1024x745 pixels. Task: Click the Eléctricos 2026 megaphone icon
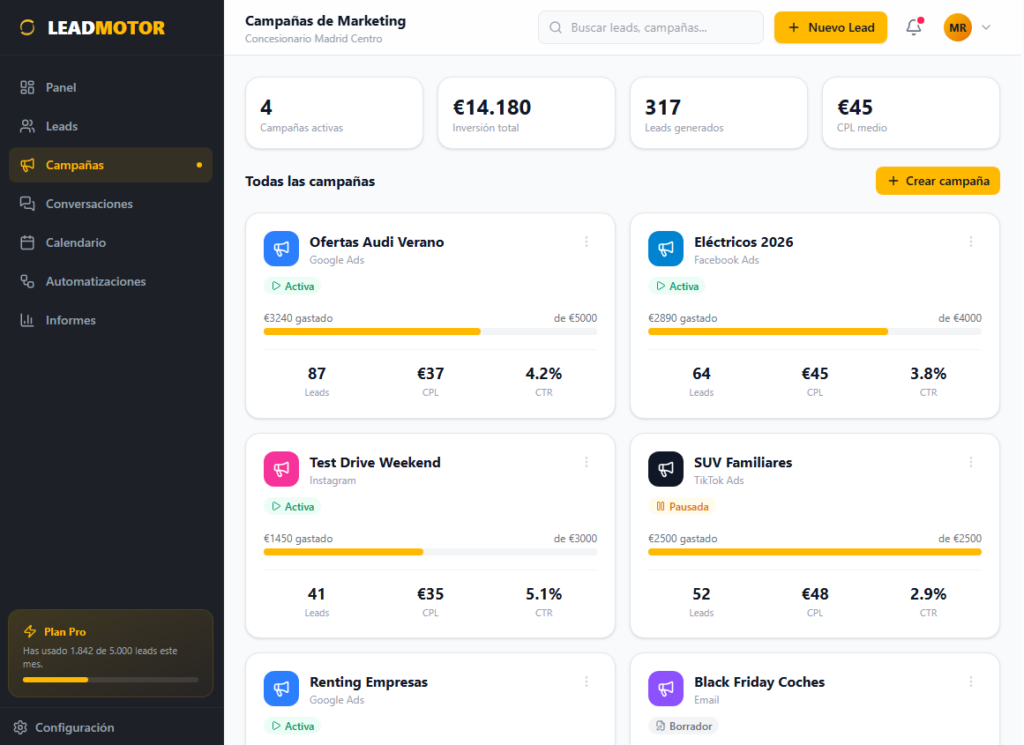665,249
